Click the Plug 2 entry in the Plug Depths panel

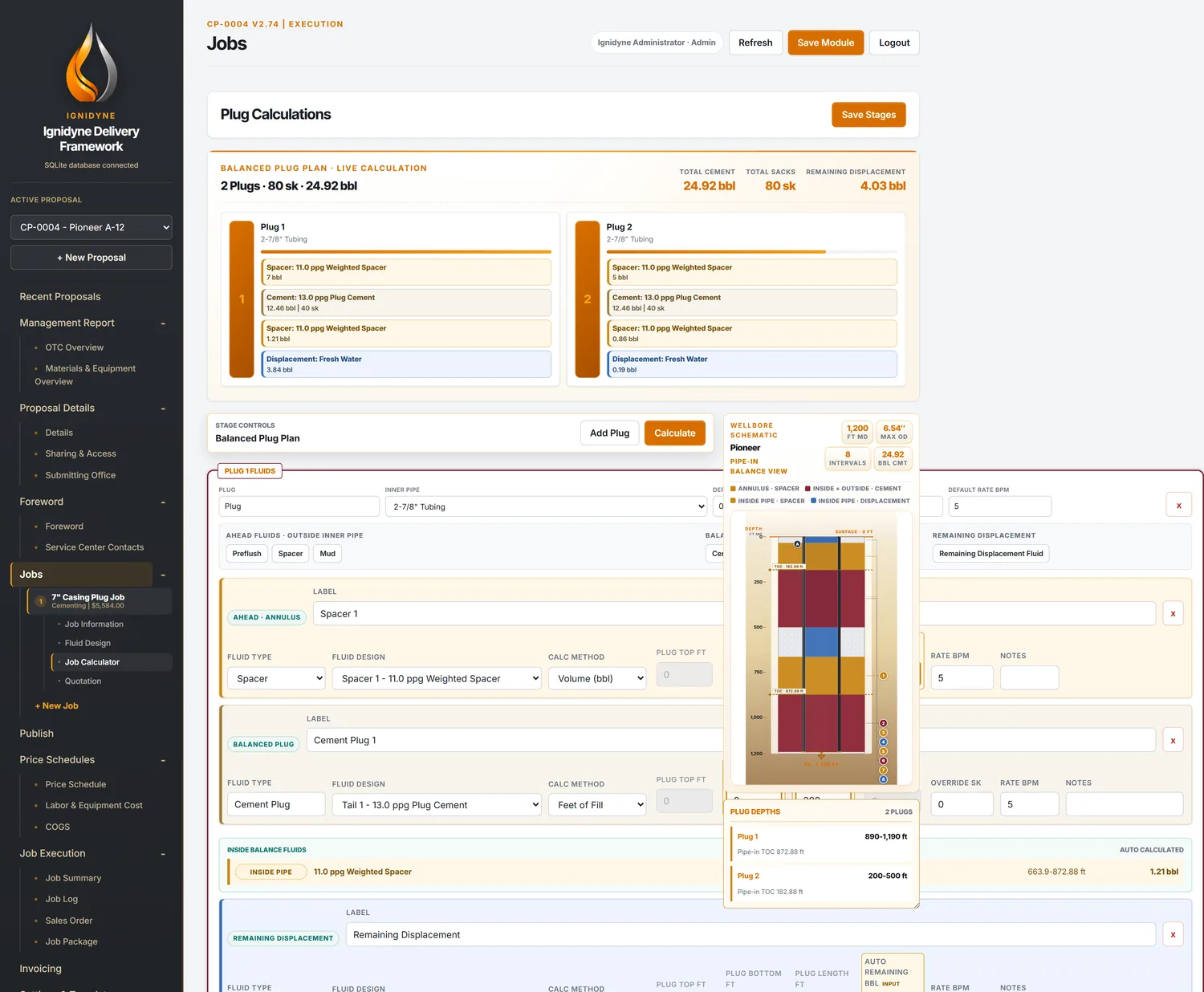(822, 883)
